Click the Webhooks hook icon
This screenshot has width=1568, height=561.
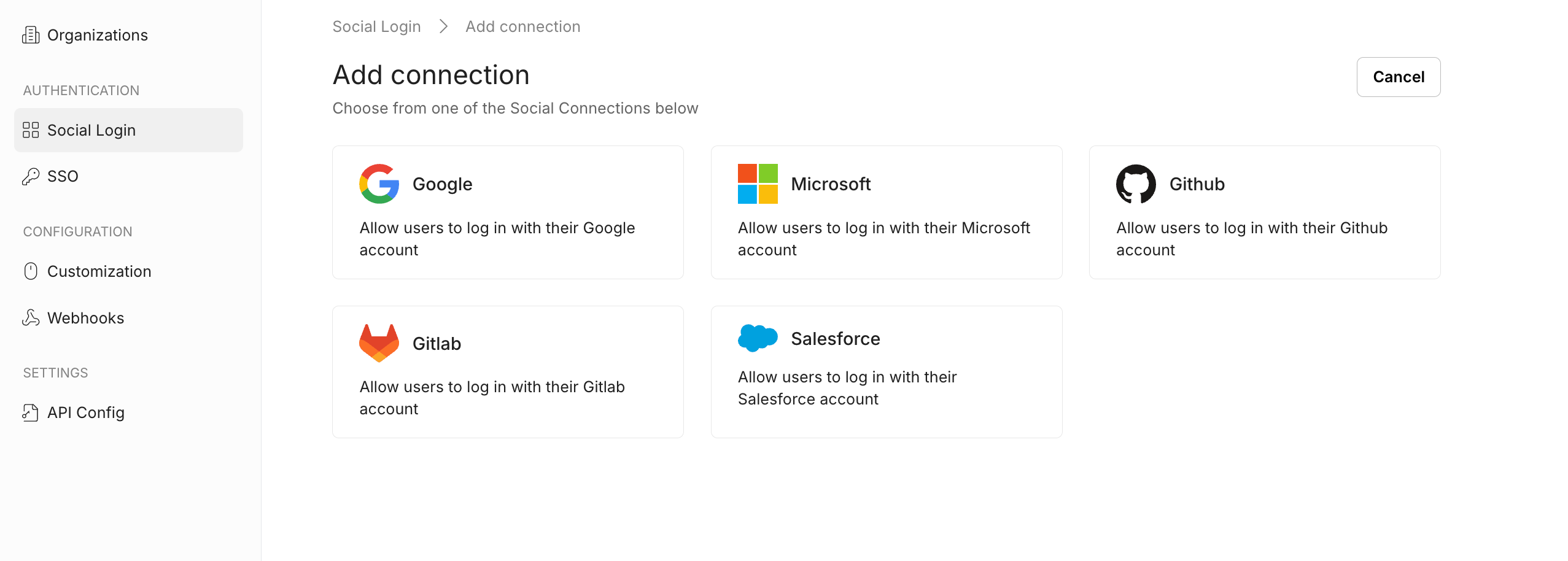[31, 317]
